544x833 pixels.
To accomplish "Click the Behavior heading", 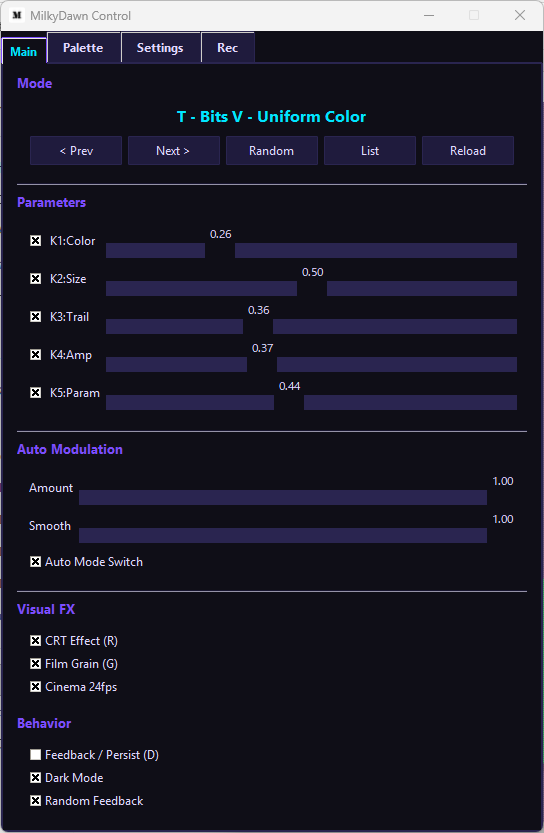I will click(x=44, y=724).
